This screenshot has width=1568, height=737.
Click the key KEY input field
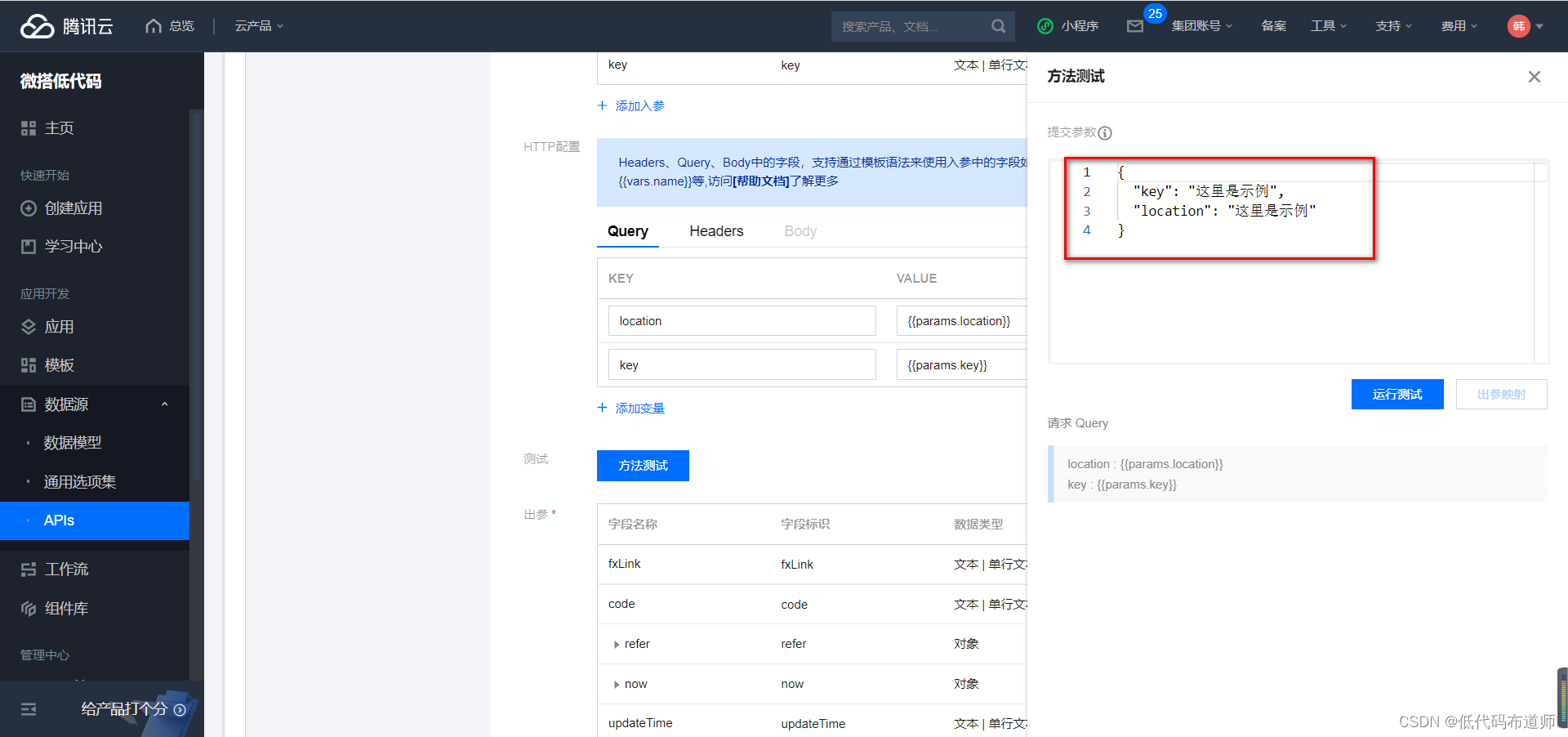pyautogui.click(x=742, y=365)
